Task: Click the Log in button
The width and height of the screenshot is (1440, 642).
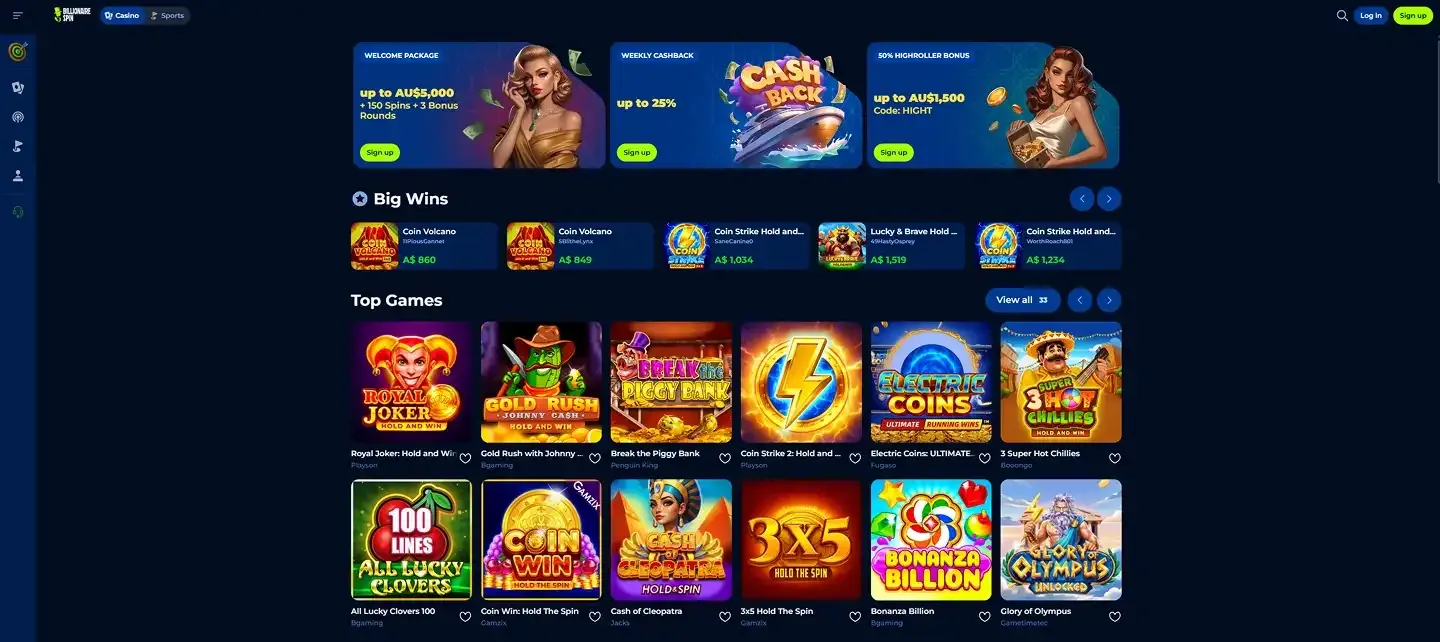Action: (x=1371, y=15)
